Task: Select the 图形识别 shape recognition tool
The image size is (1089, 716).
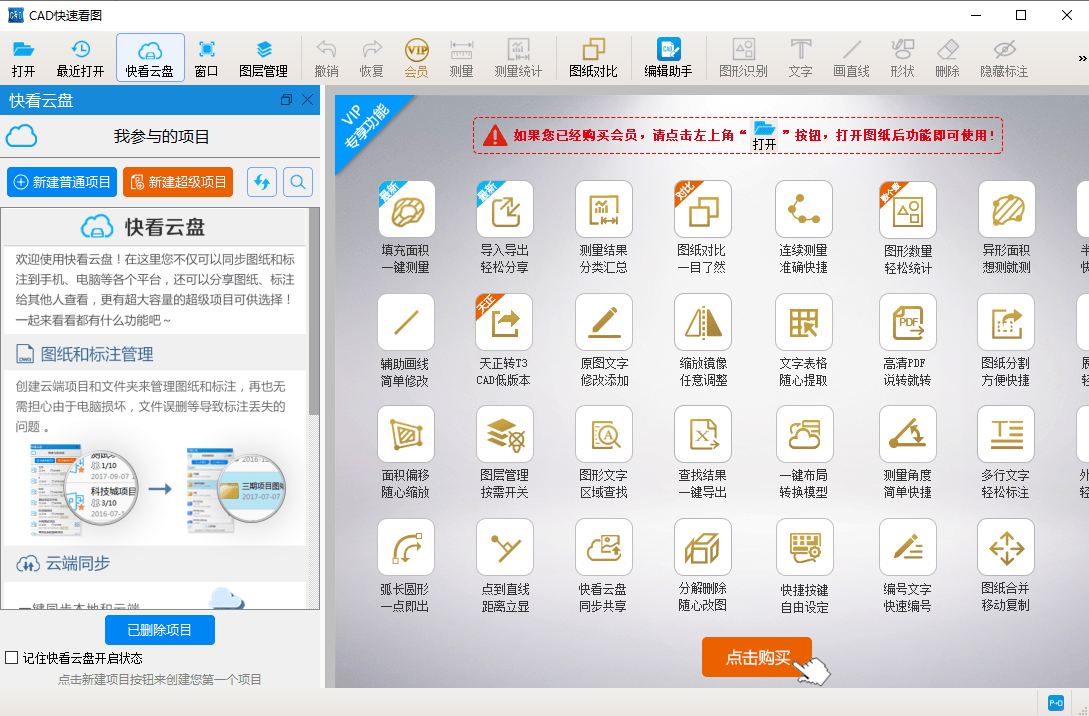Action: pyautogui.click(x=743, y=58)
